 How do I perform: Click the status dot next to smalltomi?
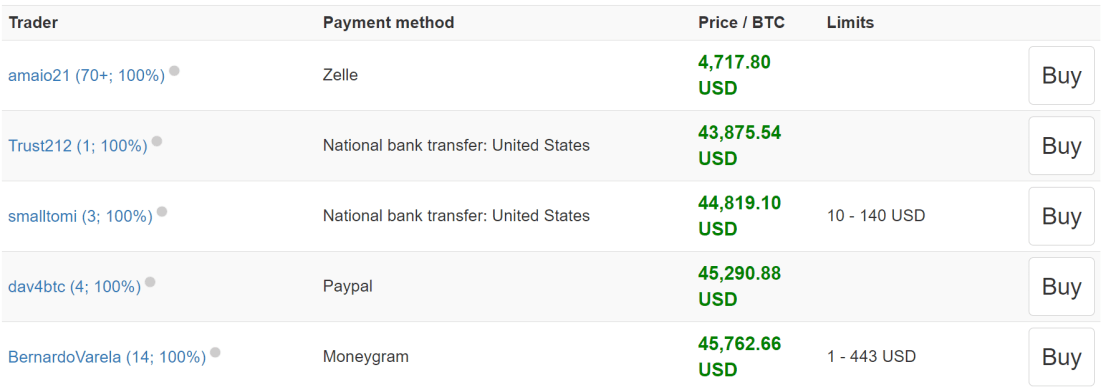point(161,211)
